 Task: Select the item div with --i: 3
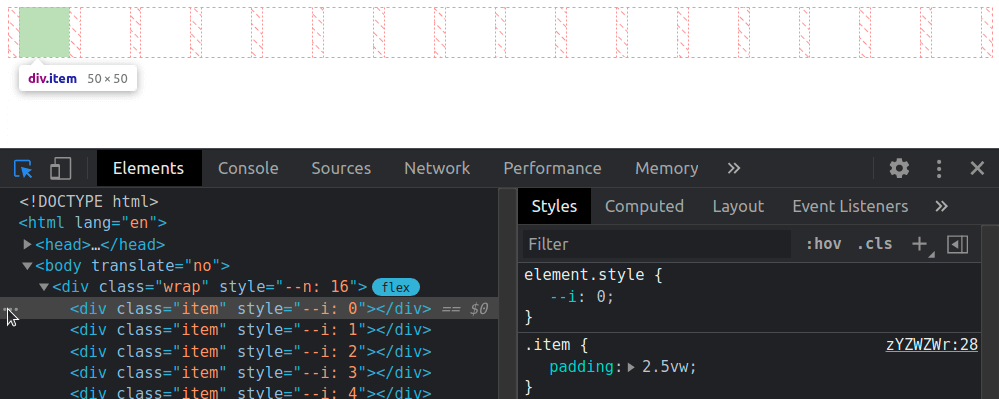[x=251, y=373]
